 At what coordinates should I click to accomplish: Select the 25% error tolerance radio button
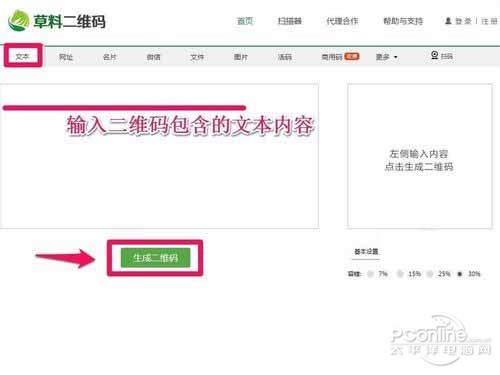[x=430, y=274]
